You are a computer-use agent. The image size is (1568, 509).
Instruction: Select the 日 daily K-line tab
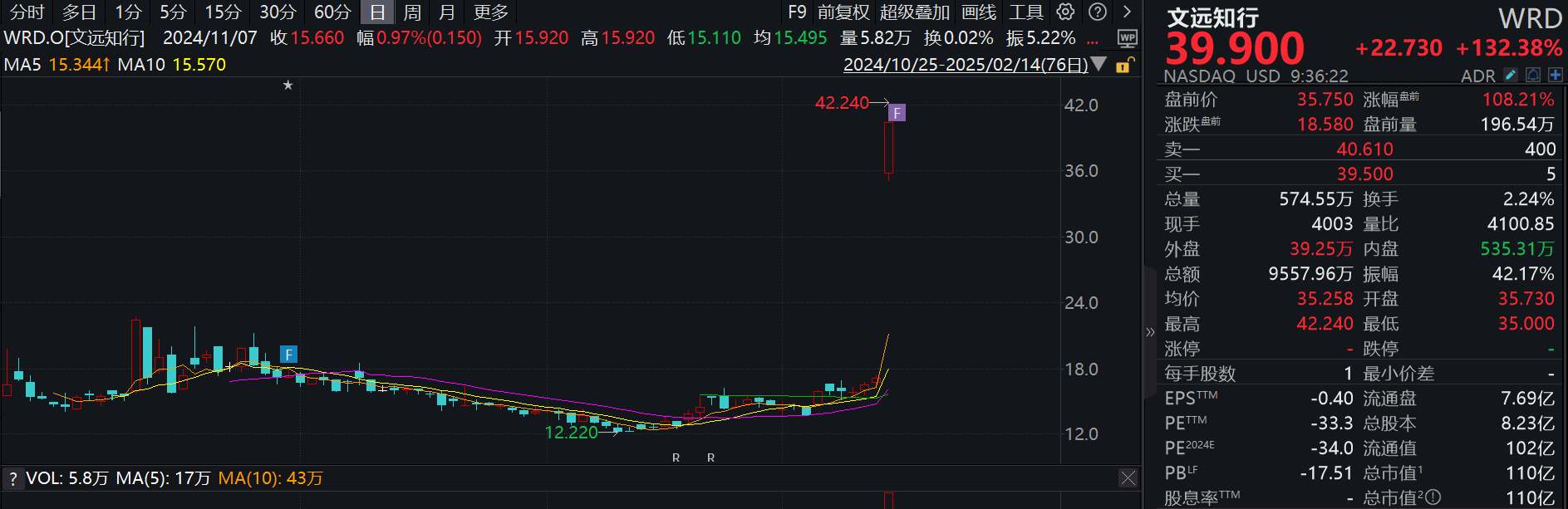tap(377, 12)
